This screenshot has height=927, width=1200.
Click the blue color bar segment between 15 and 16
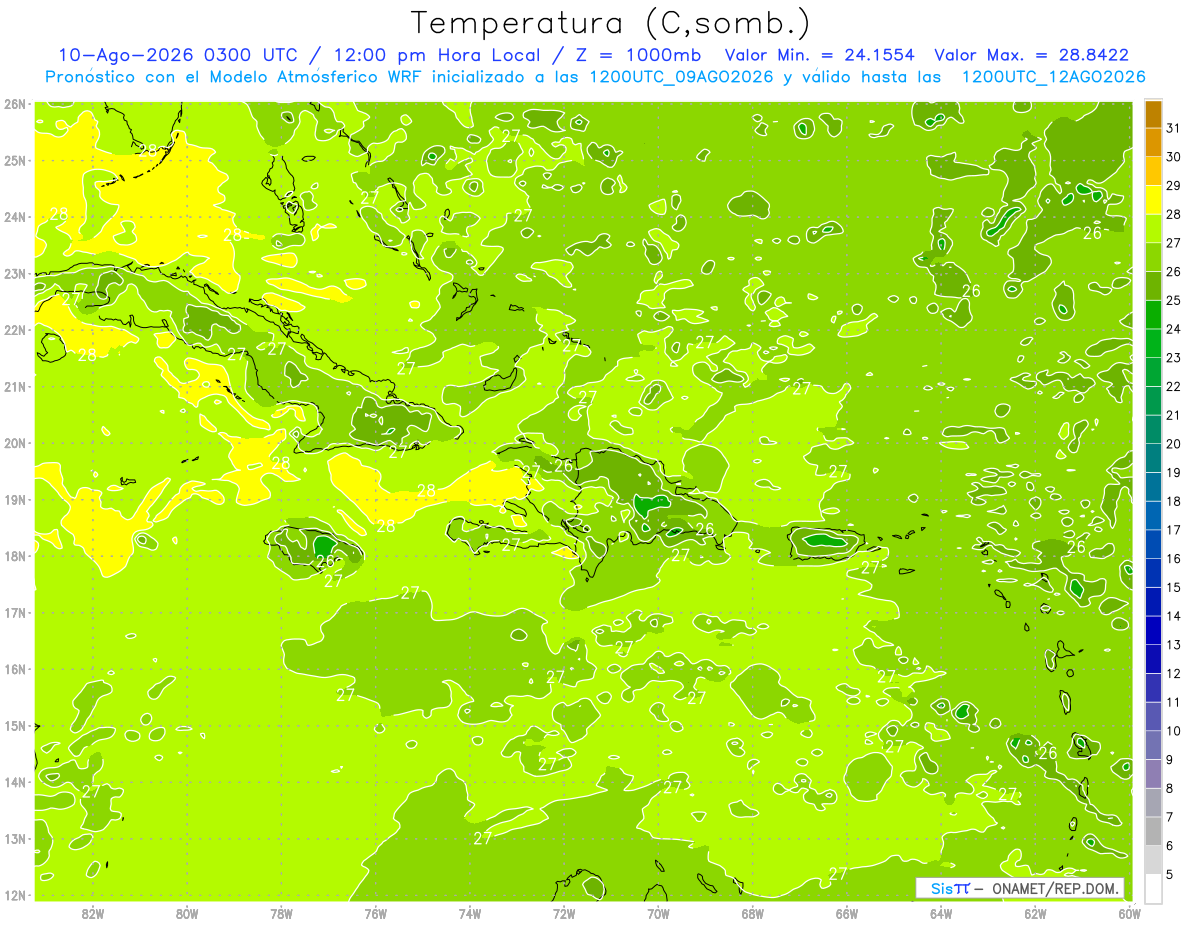pyautogui.click(x=1153, y=573)
